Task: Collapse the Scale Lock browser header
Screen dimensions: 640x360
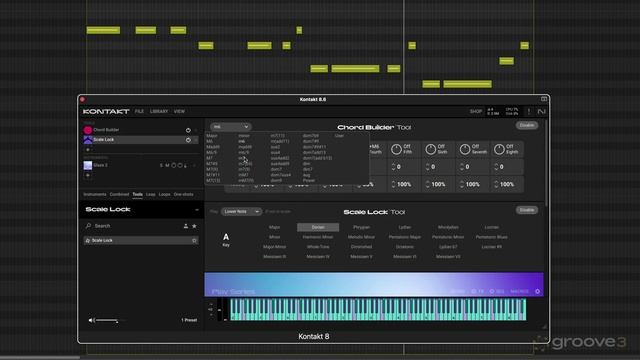Action: (x=197, y=210)
